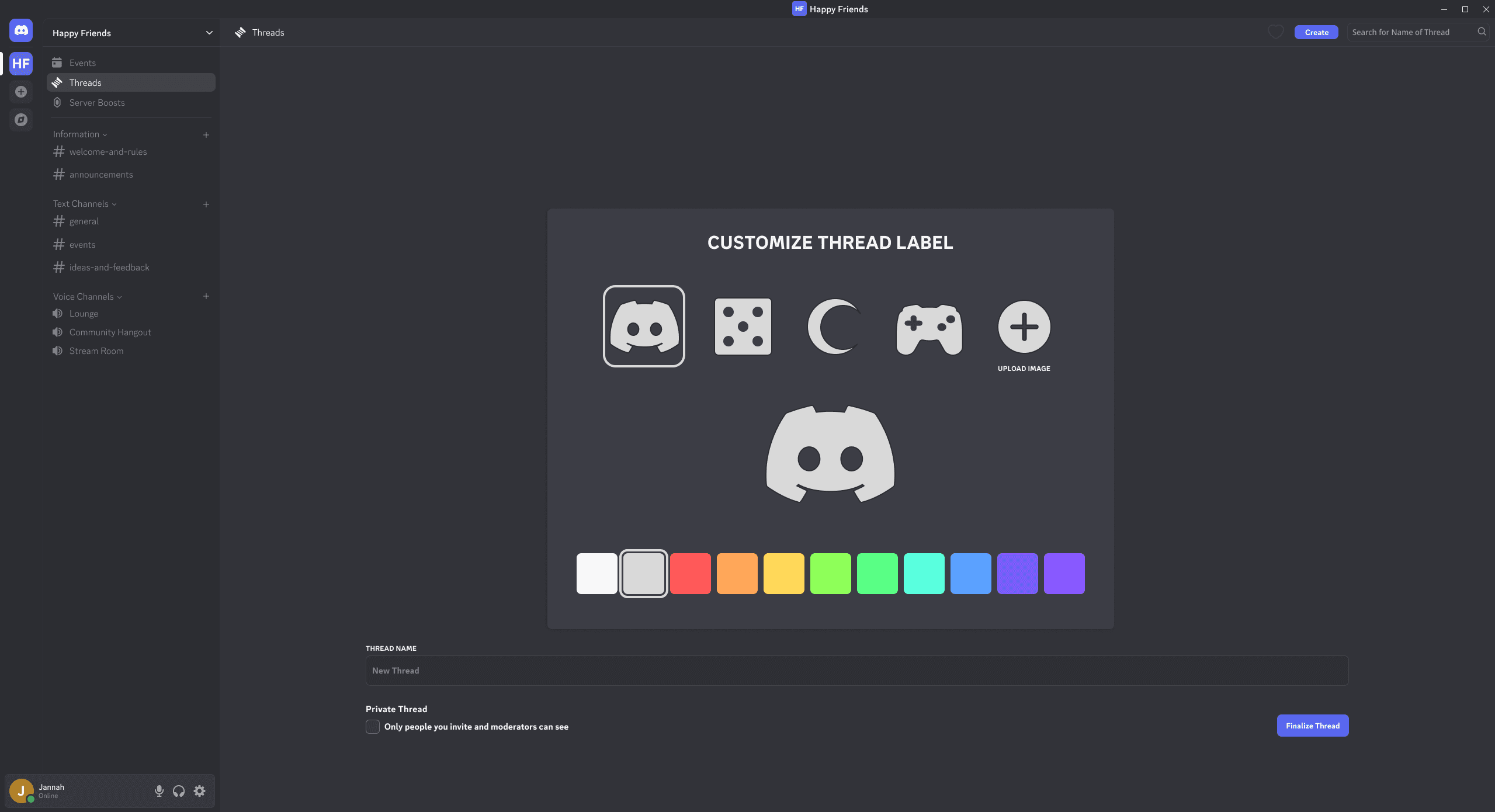The image size is (1495, 812).
Task: Open Happy Friends server dropdown menu
Action: (x=209, y=33)
